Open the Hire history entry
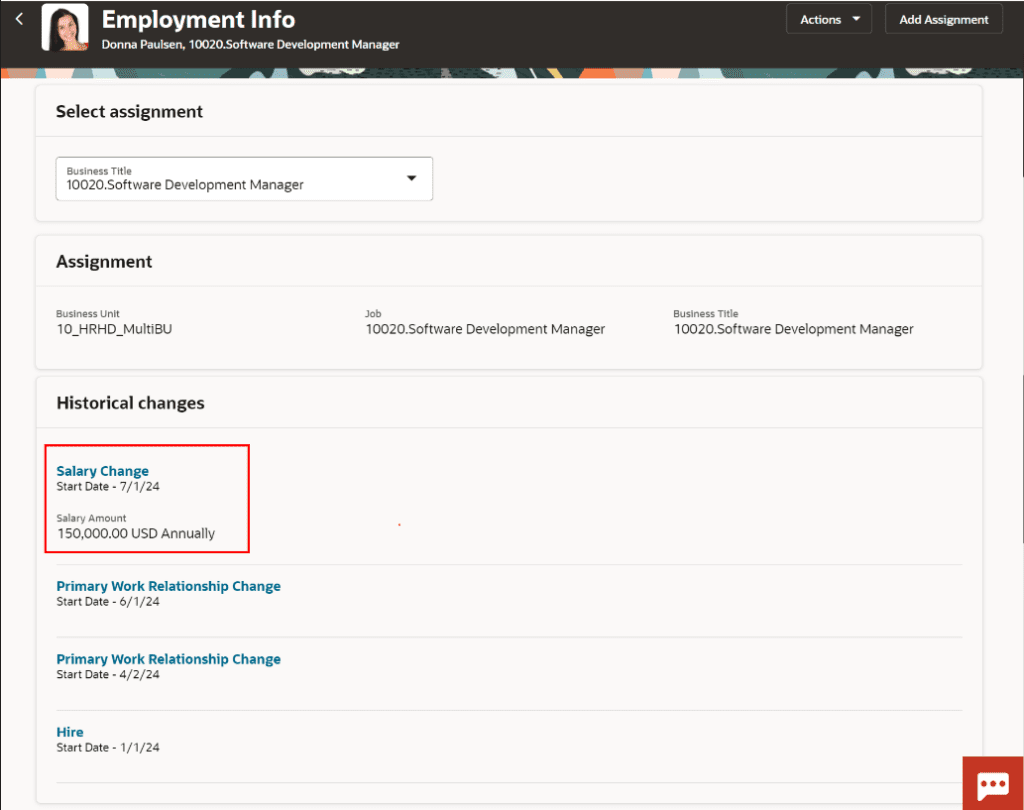 tap(70, 732)
